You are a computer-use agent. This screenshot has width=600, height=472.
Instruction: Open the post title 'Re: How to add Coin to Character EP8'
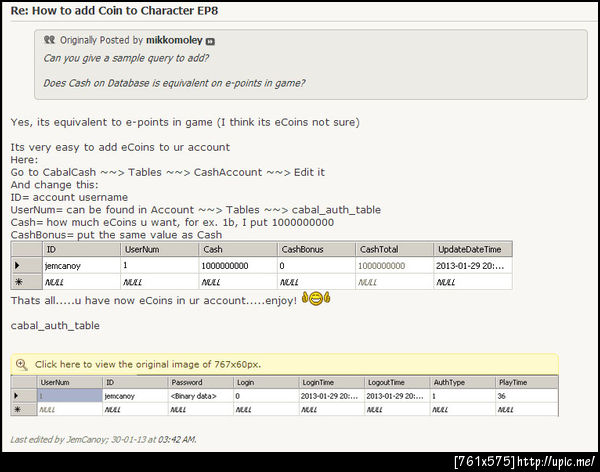(x=114, y=11)
